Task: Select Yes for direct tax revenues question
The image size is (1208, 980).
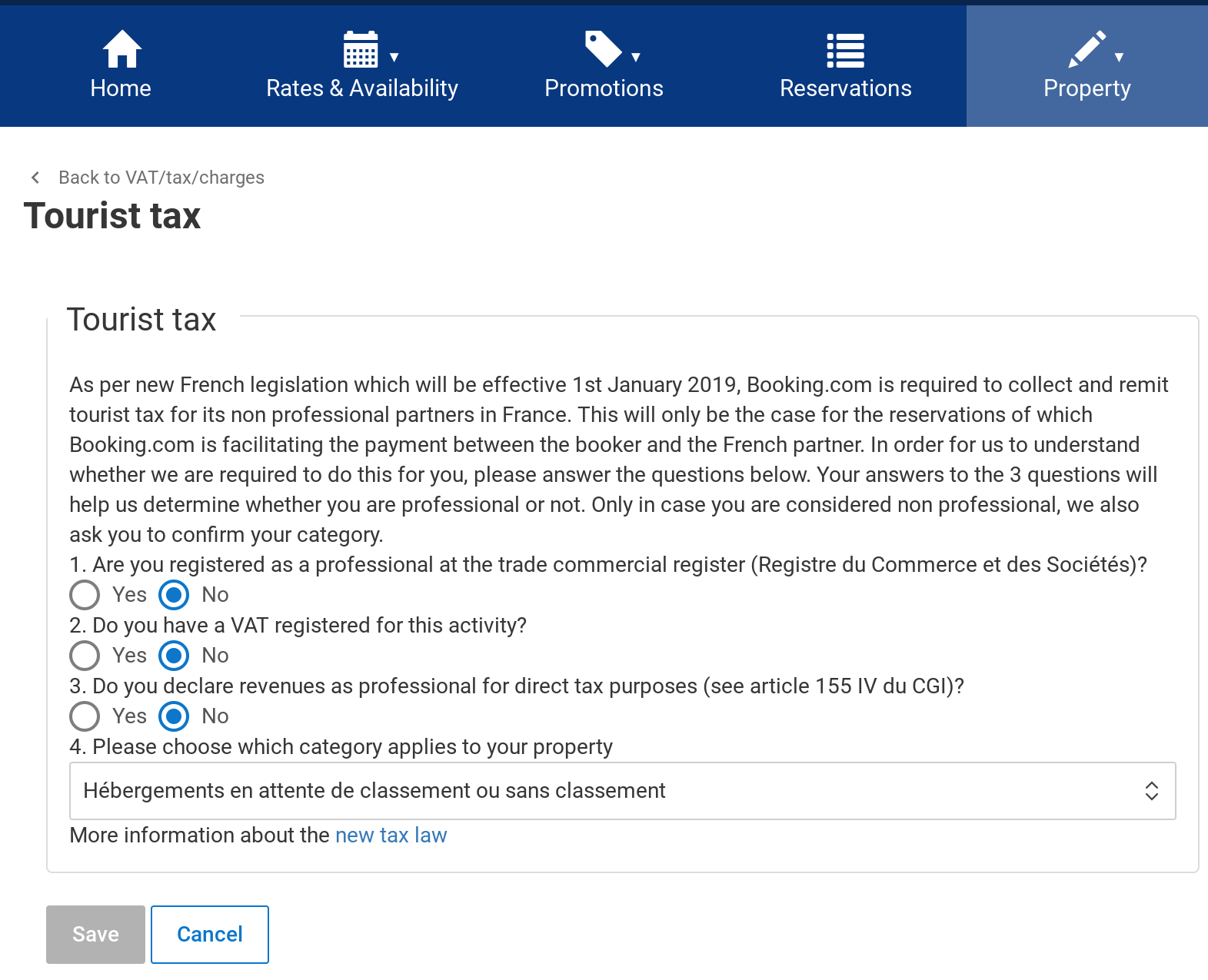Action: (x=85, y=716)
